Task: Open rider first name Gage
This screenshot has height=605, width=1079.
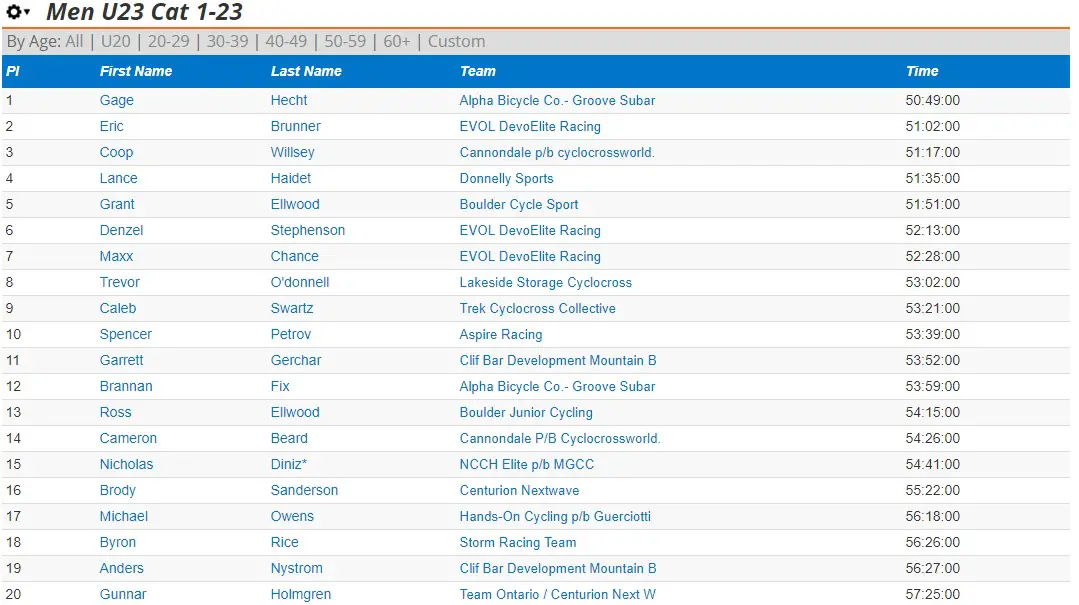Action: tap(117, 100)
